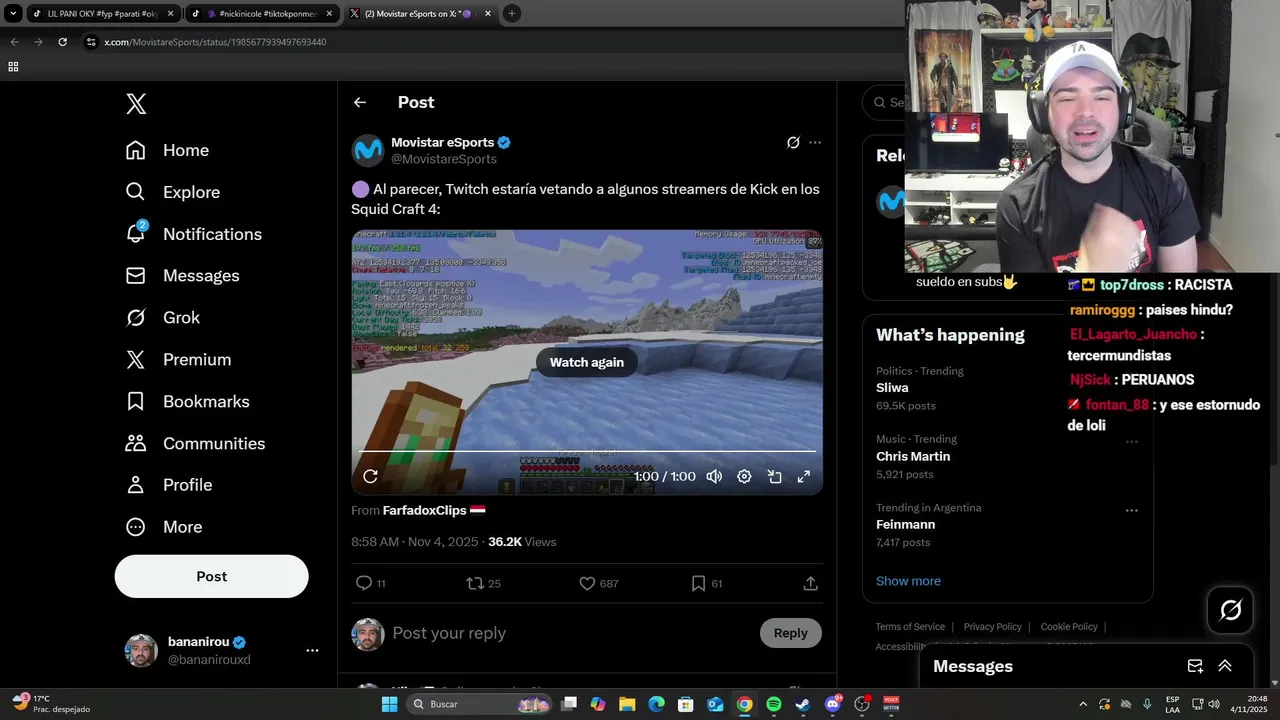Click the reply icon with 11 replies

pyautogui.click(x=370, y=583)
